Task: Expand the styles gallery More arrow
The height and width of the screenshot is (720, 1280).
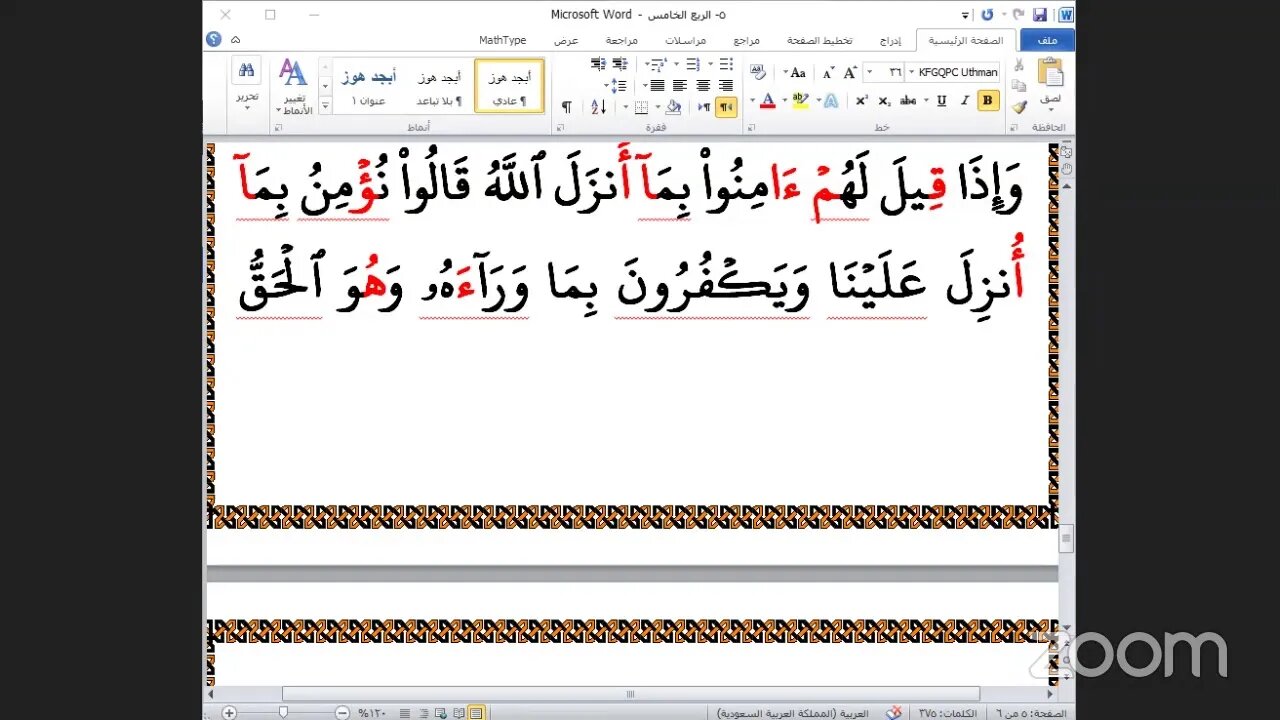Action: pyautogui.click(x=325, y=107)
